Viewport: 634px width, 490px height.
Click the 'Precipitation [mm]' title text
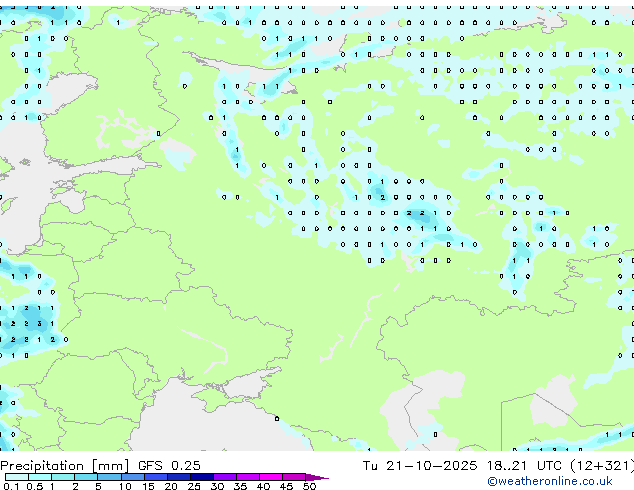[65, 466]
